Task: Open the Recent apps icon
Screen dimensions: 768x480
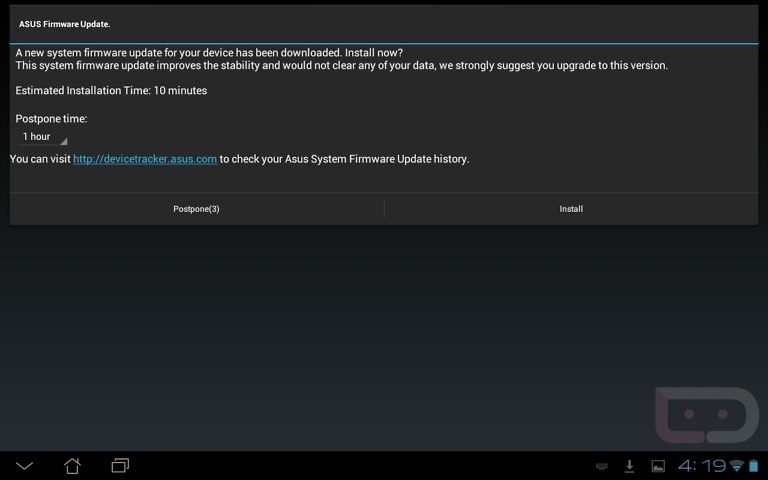Action: (x=120, y=465)
